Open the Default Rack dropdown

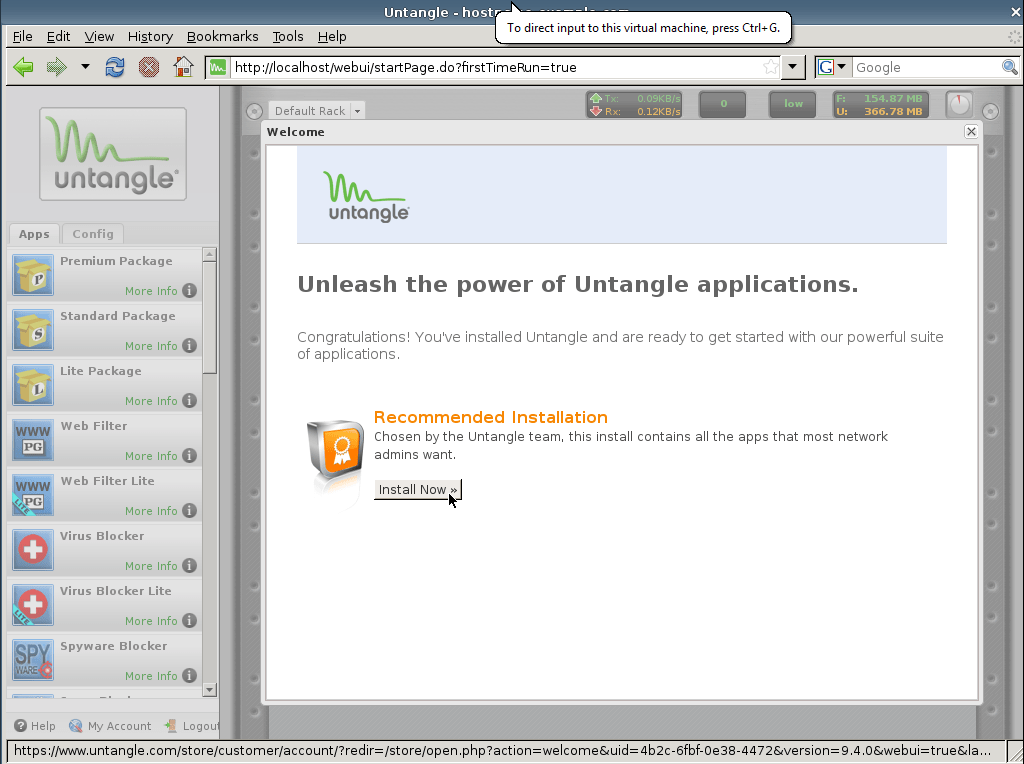pos(357,111)
